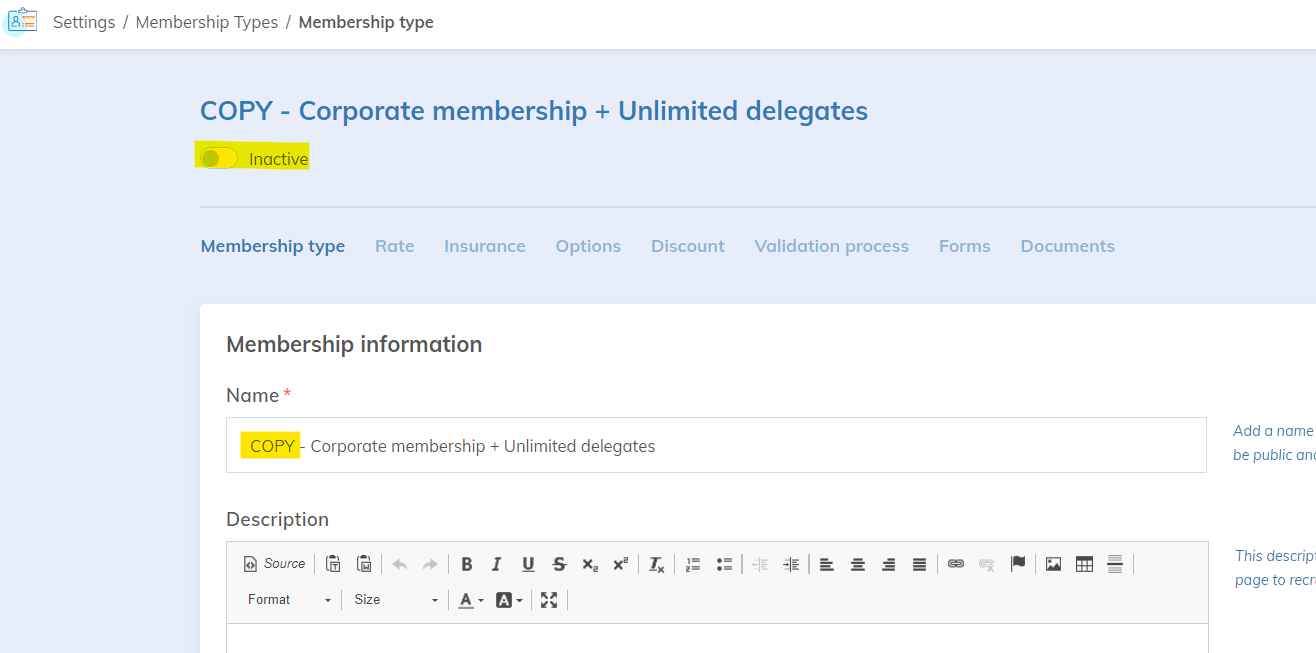Insert a numbered list
This screenshot has width=1316, height=653.
click(693, 564)
